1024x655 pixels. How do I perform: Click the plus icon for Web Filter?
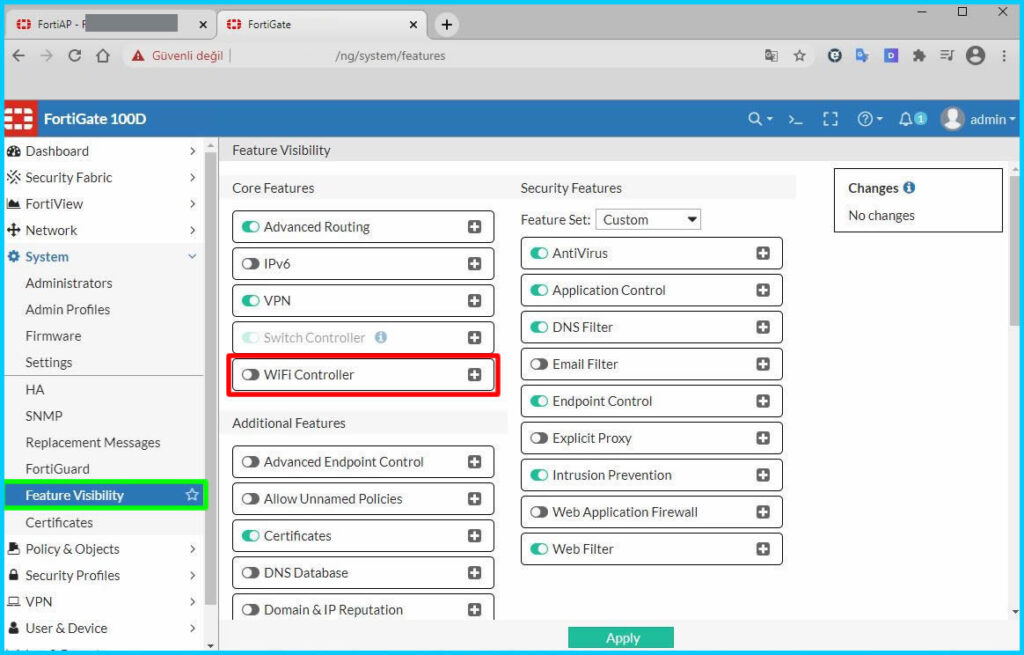[763, 549]
